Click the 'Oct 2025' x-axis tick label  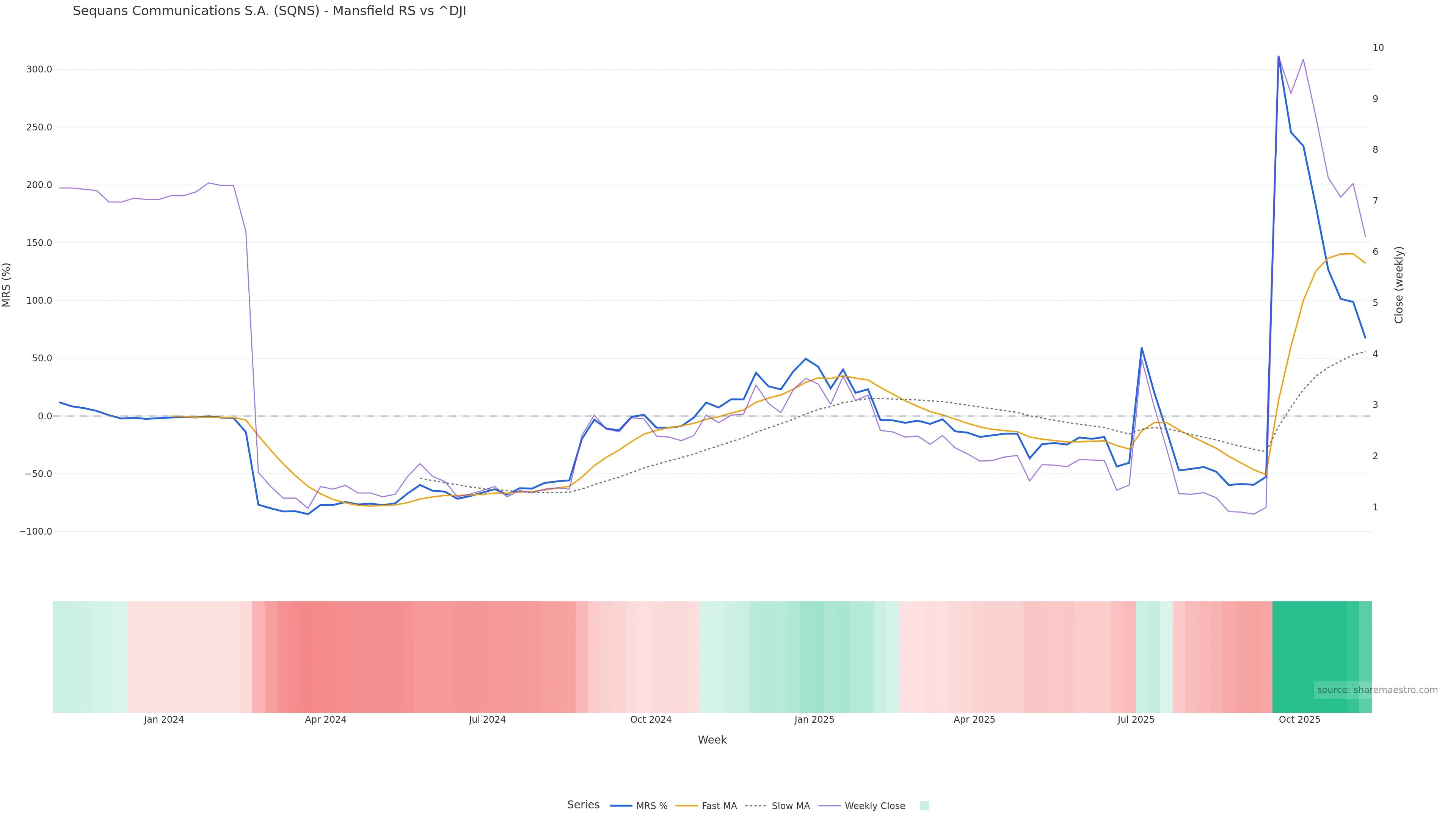[x=1299, y=720]
